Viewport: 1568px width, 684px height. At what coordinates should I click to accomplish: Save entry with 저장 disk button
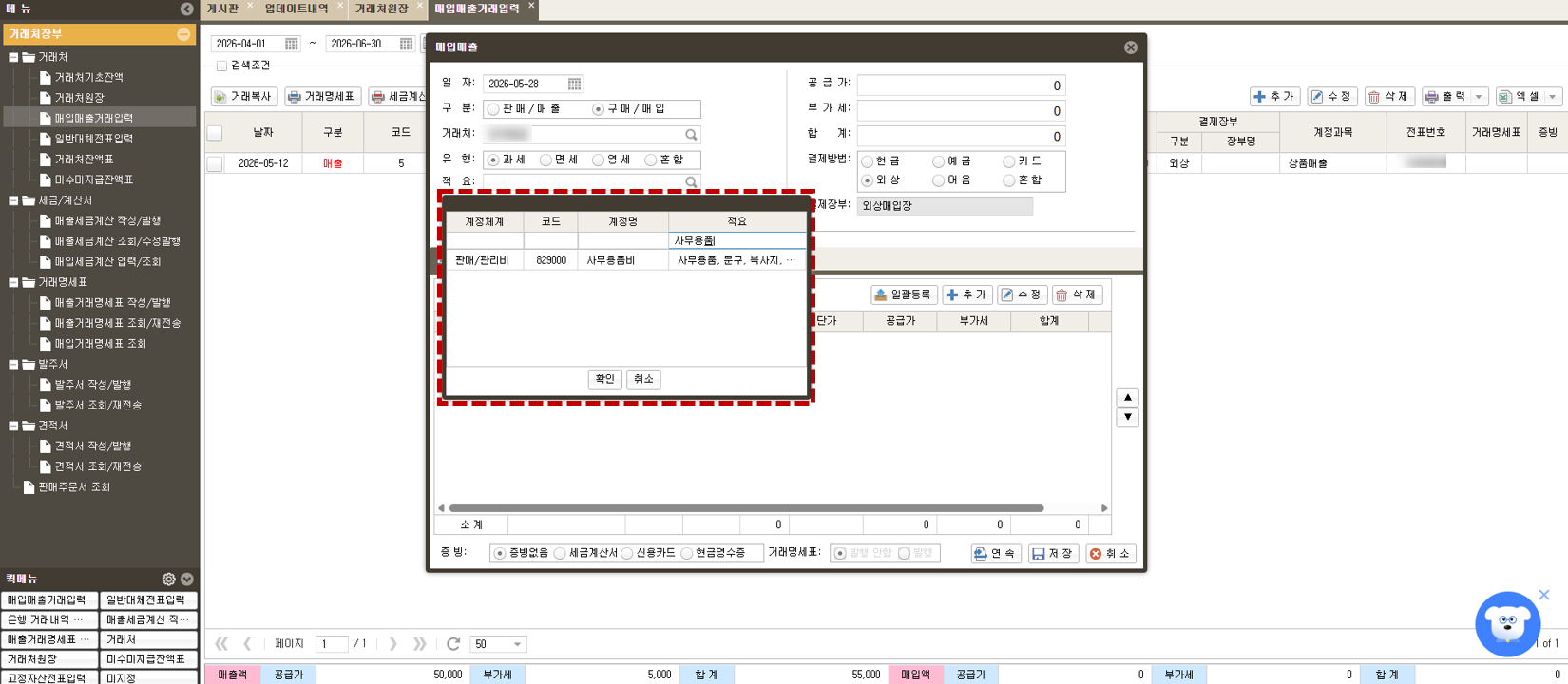coord(1053,553)
